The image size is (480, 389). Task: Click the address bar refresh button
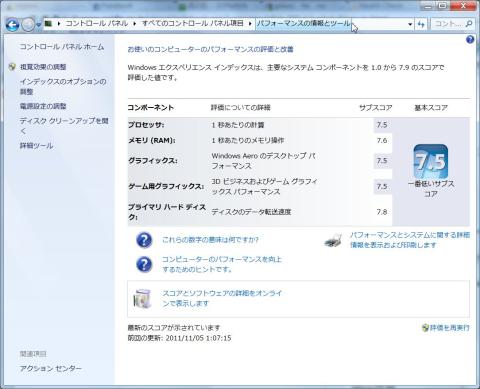pyautogui.click(x=421, y=24)
